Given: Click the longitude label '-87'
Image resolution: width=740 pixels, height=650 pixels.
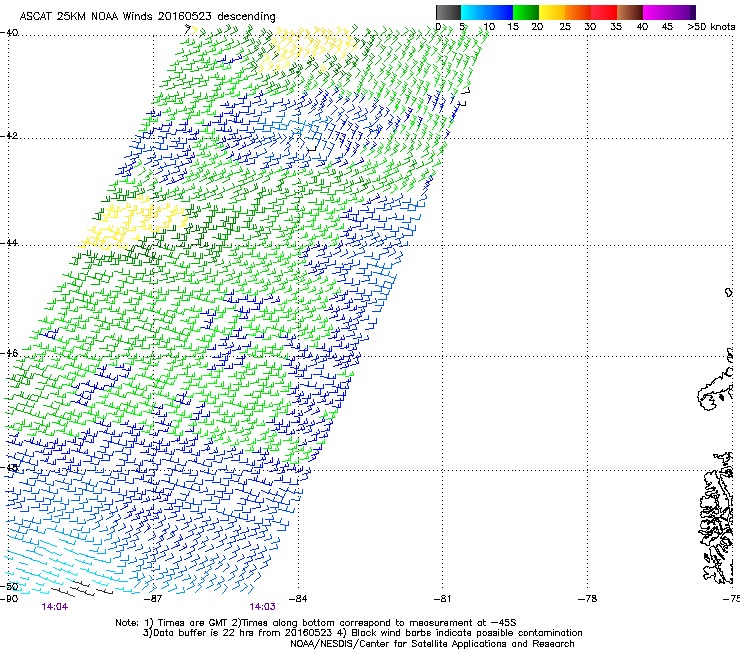Looking at the screenshot, I should point(153,599).
